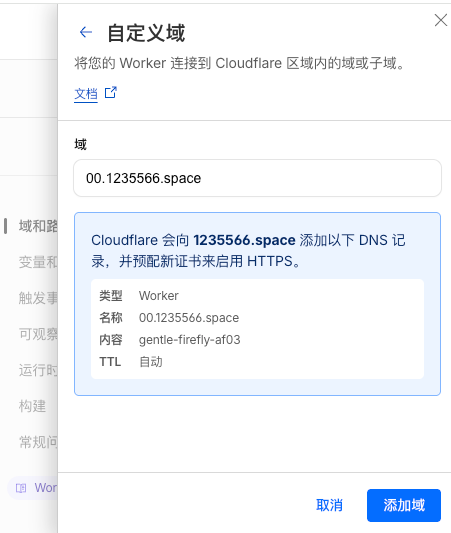Click the 00.1235566.space name in DNS record

189,318
